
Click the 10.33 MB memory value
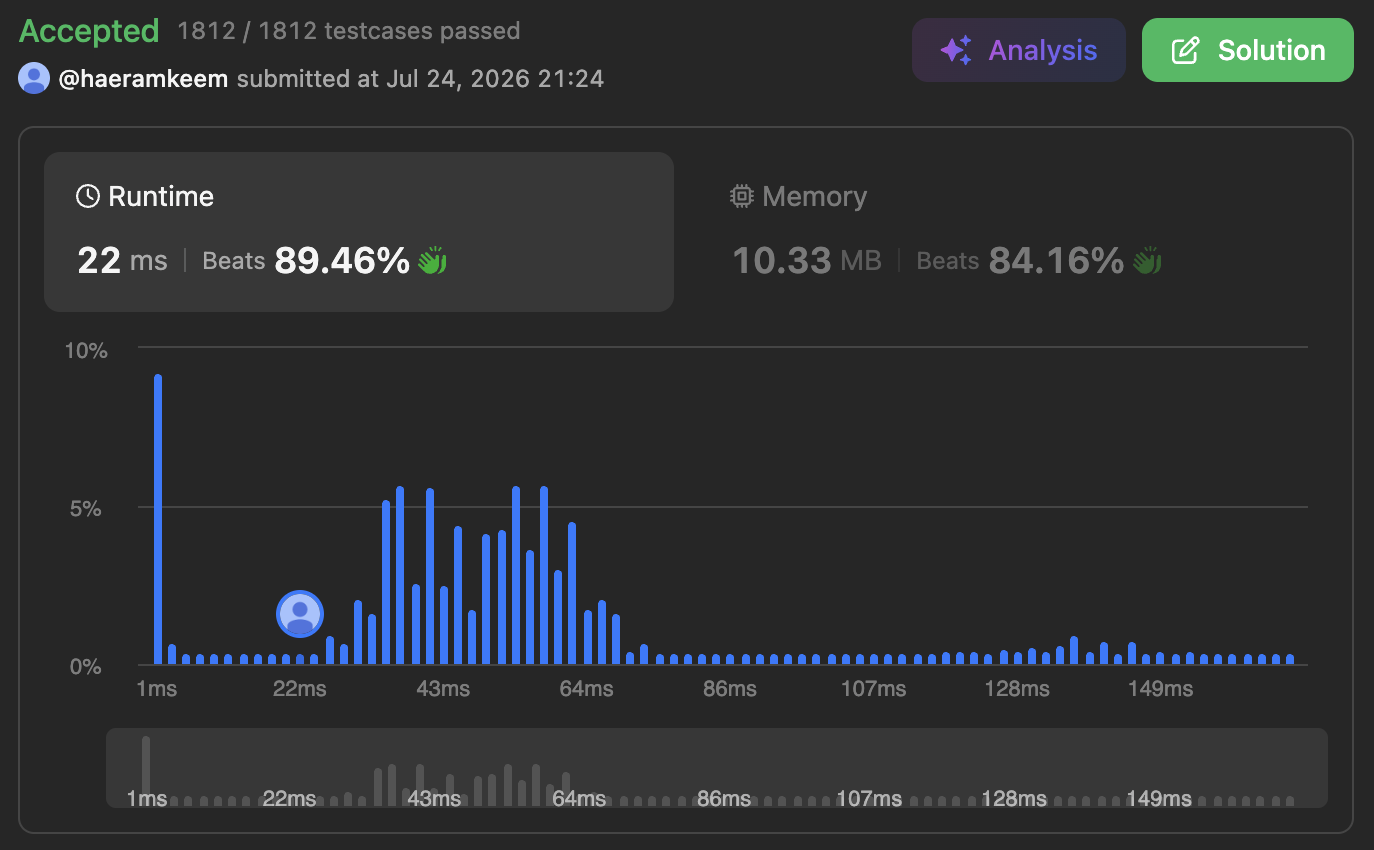[x=807, y=261]
